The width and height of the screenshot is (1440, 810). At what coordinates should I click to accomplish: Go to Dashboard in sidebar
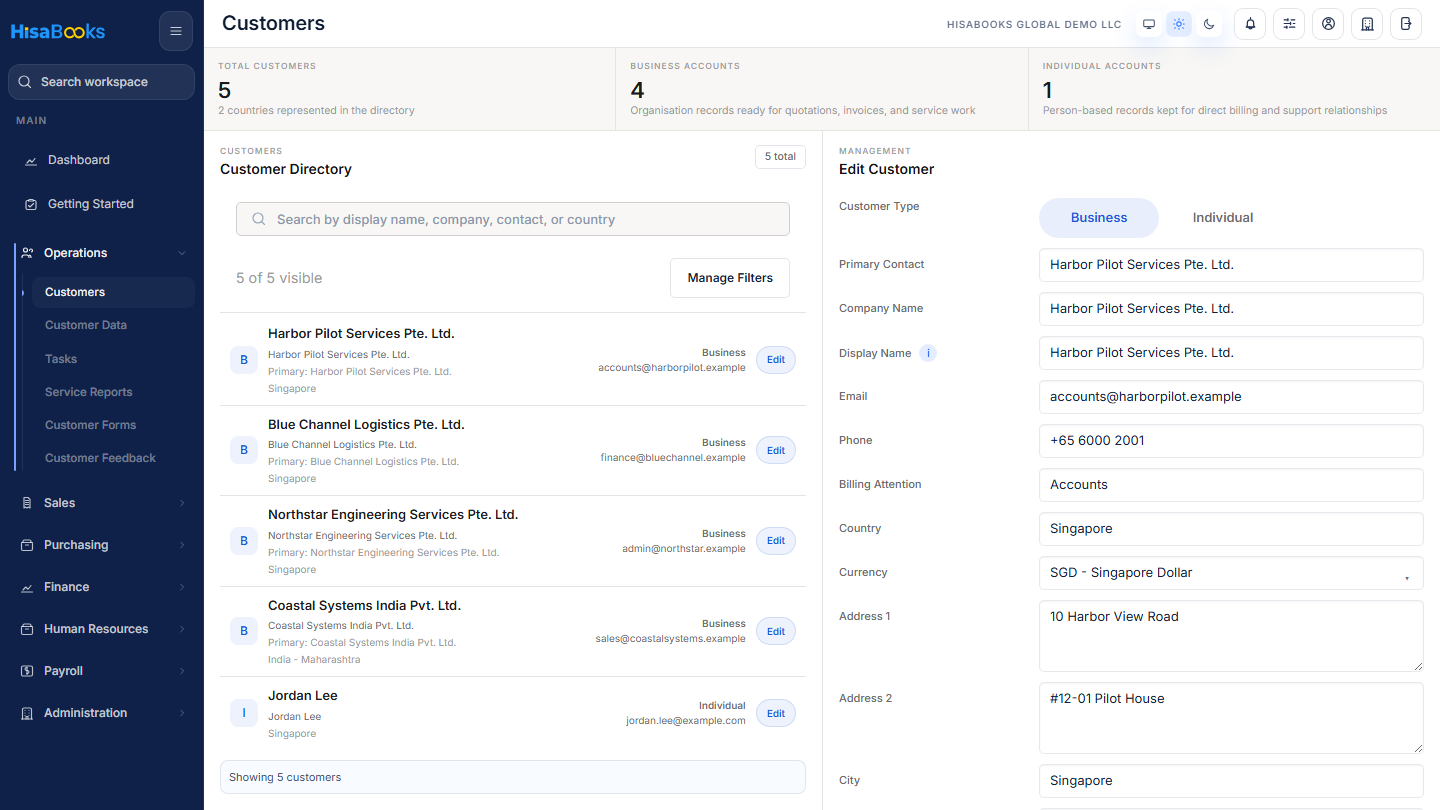click(102, 160)
